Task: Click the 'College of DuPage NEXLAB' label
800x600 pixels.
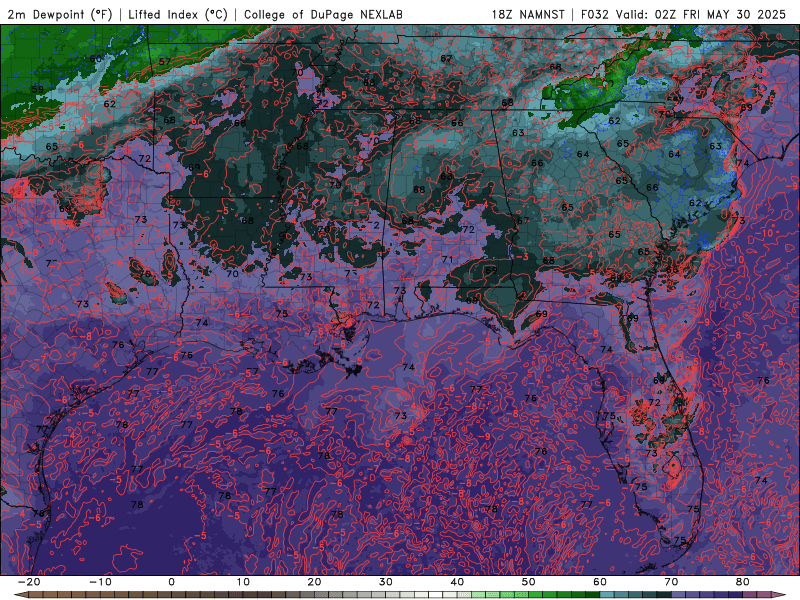Action: tap(323, 15)
